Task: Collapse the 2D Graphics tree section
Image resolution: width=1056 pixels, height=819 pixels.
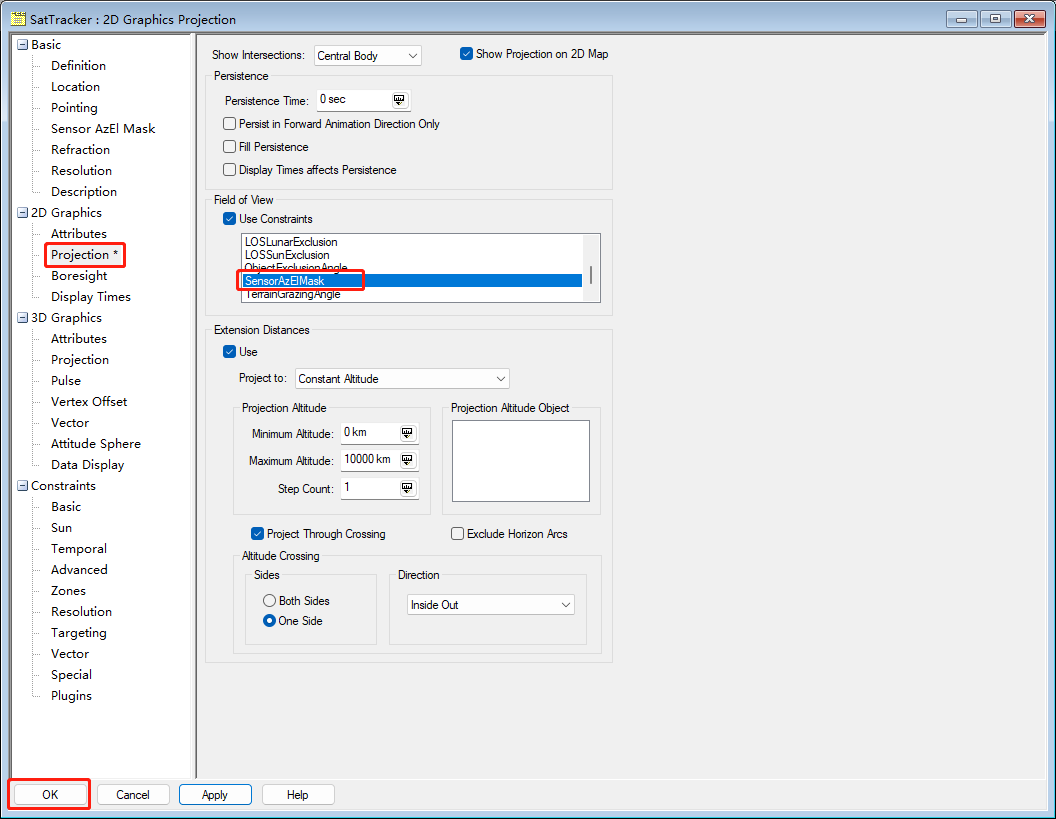Action: tap(22, 213)
